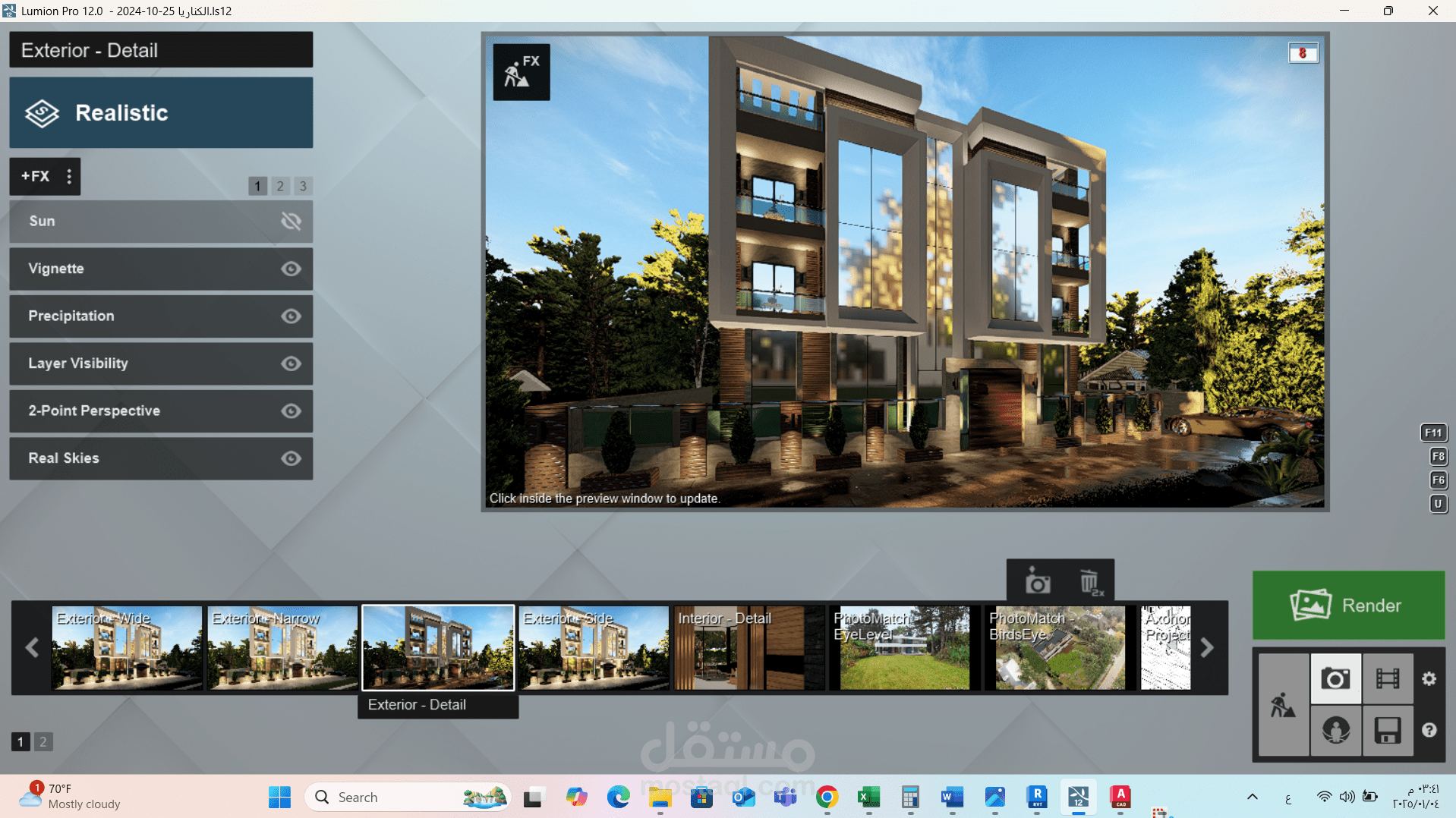Hide the Precipitation effect

point(291,316)
